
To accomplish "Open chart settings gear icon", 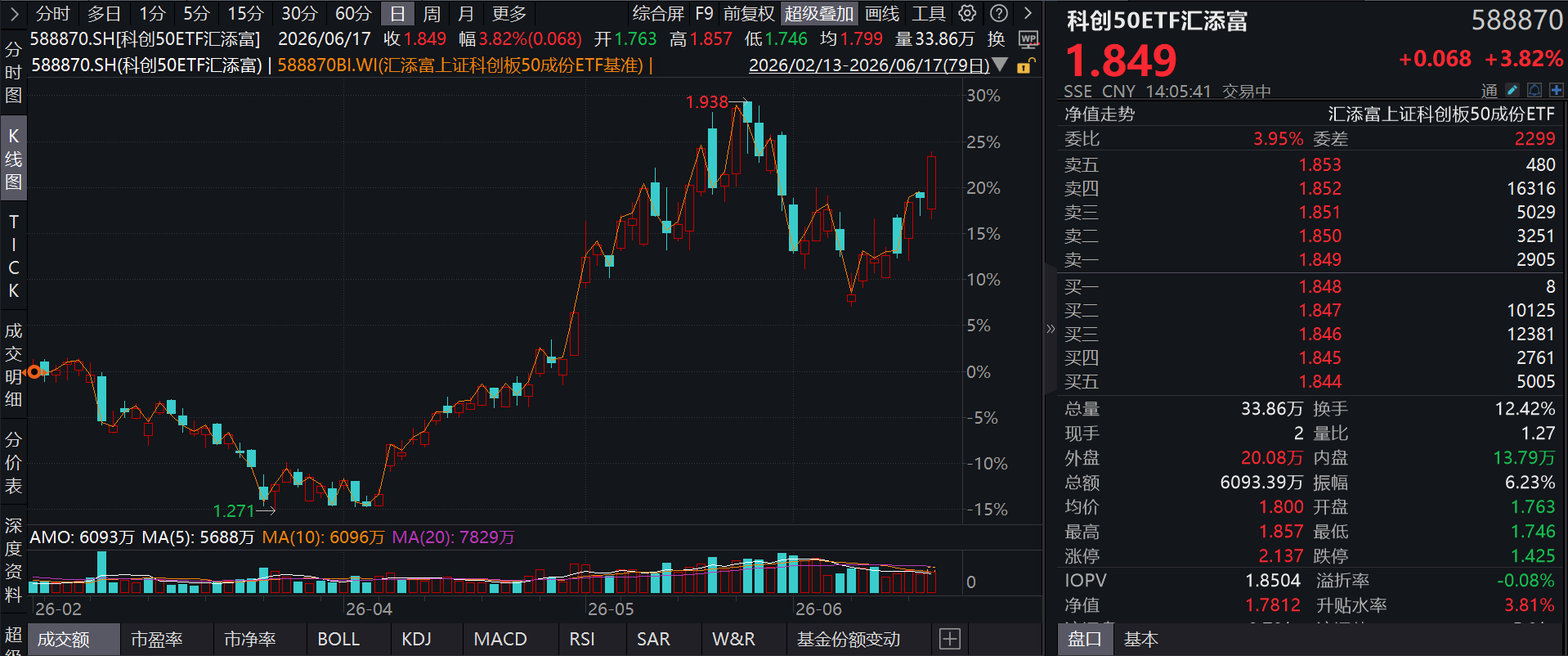I will 967,13.
